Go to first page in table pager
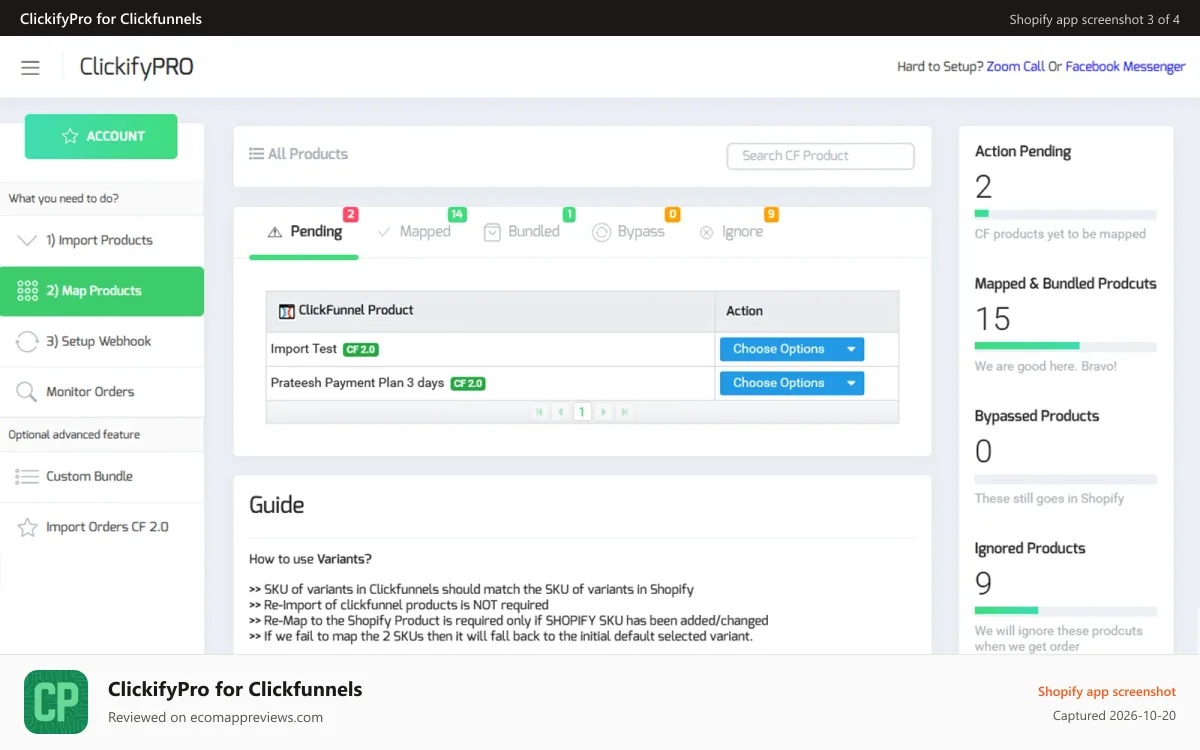The width and height of the screenshot is (1200, 750). click(x=540, y=412)
